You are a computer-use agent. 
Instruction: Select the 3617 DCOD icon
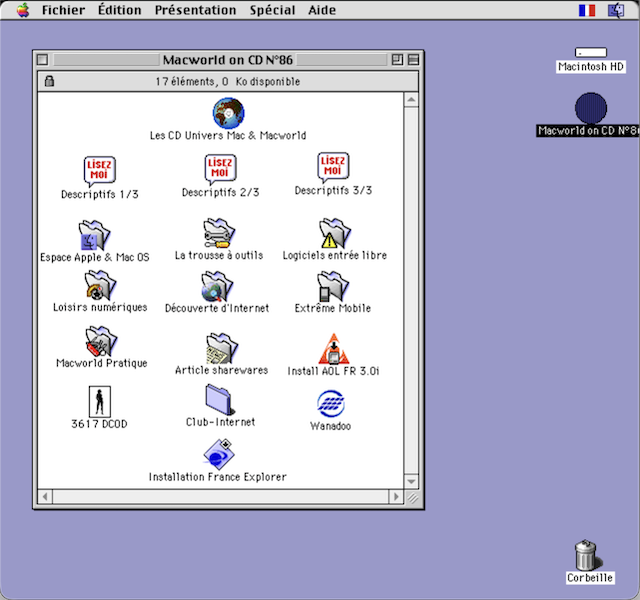[x=100, y=402]
